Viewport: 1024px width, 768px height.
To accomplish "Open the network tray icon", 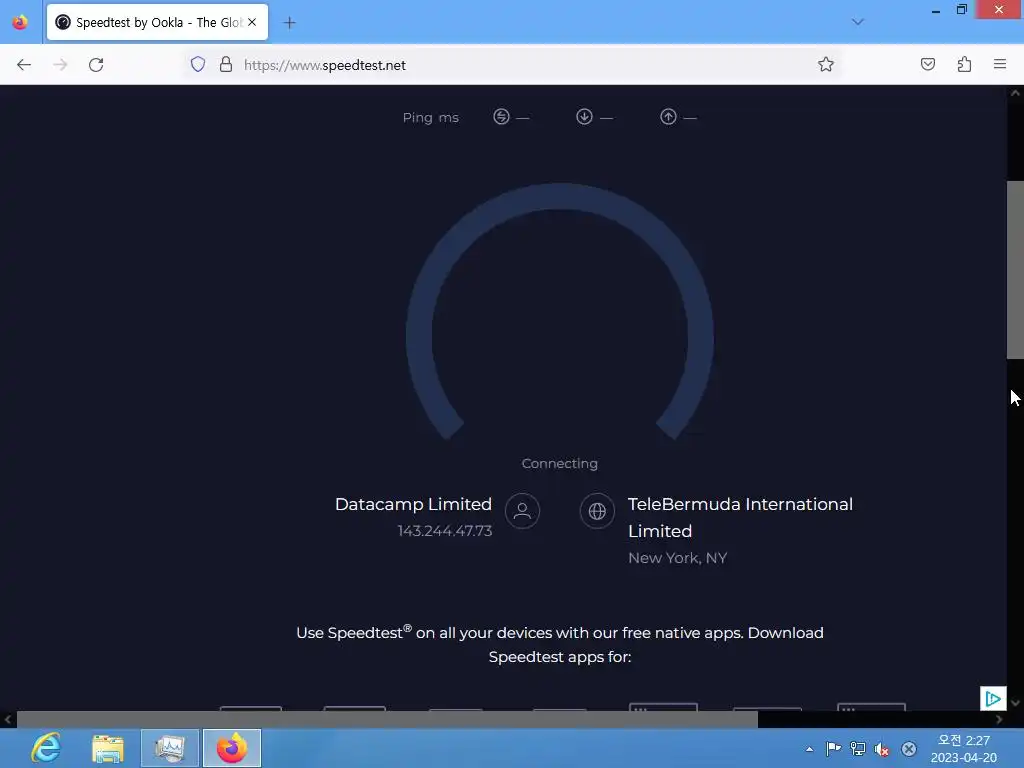I will tap(858, 749).
